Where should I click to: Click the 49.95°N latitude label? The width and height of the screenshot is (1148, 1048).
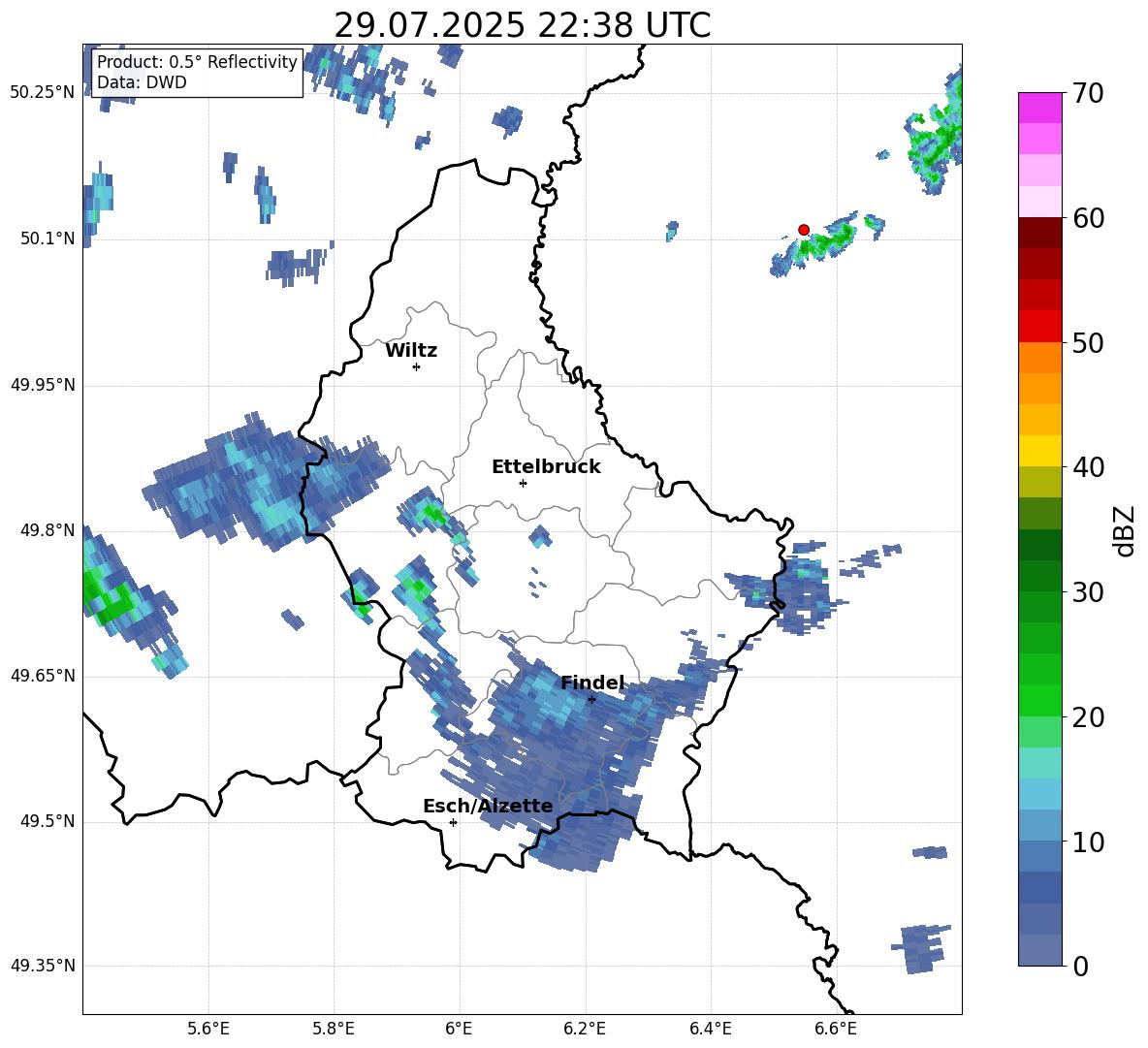[x=43, y=385]
